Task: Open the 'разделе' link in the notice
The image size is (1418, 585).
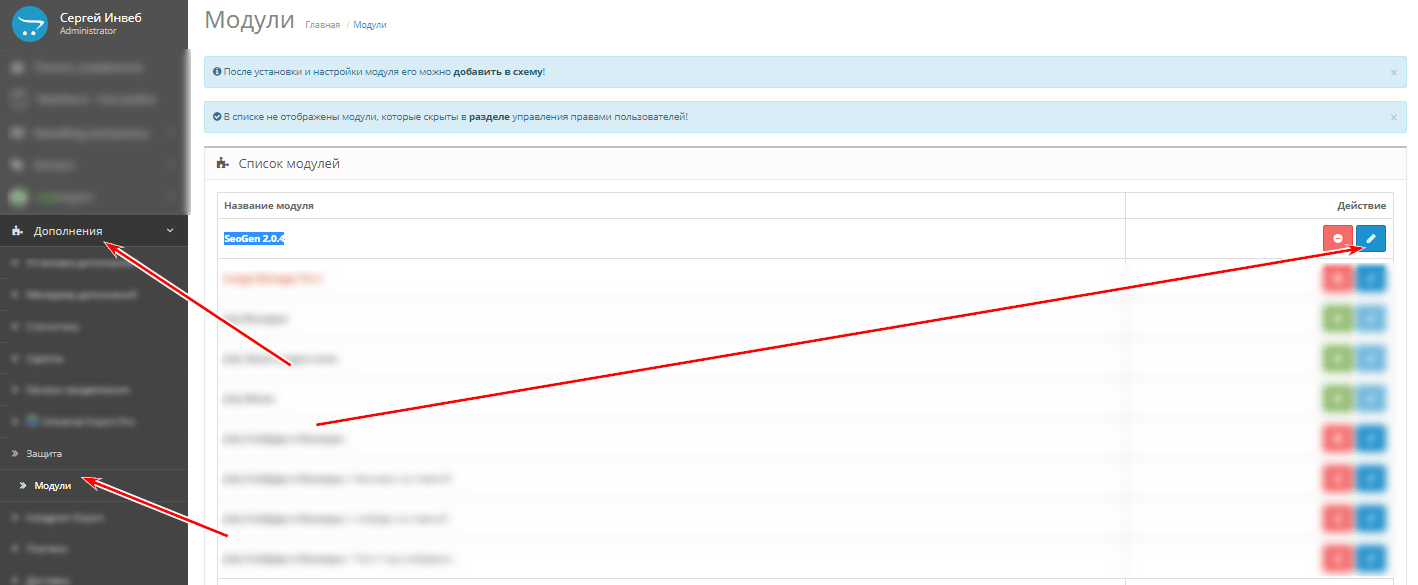Action: click(x=490, y=117)
